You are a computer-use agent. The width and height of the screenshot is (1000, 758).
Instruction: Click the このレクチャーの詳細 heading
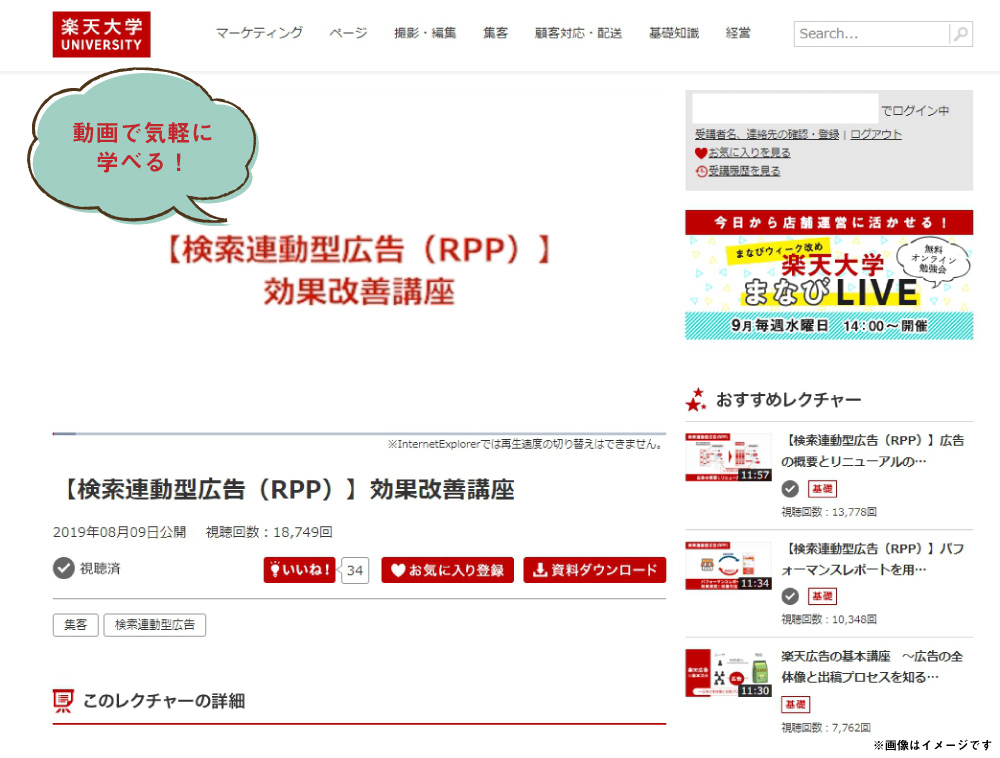[164, 701]
